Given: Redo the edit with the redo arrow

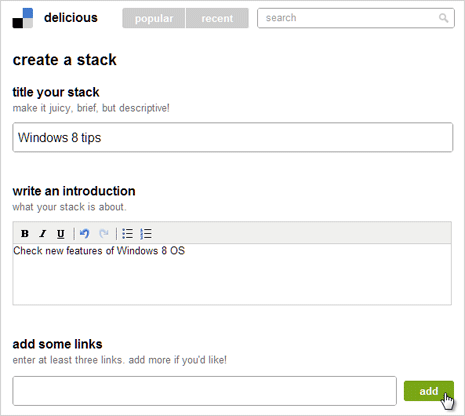Looking at the screenshot, I should (104, 234).
